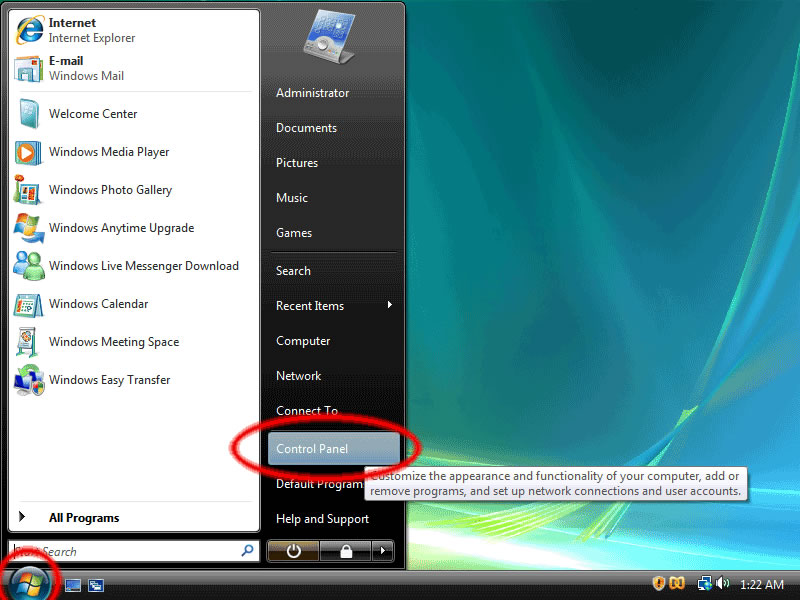Click the power button

[x=293, y=551]
